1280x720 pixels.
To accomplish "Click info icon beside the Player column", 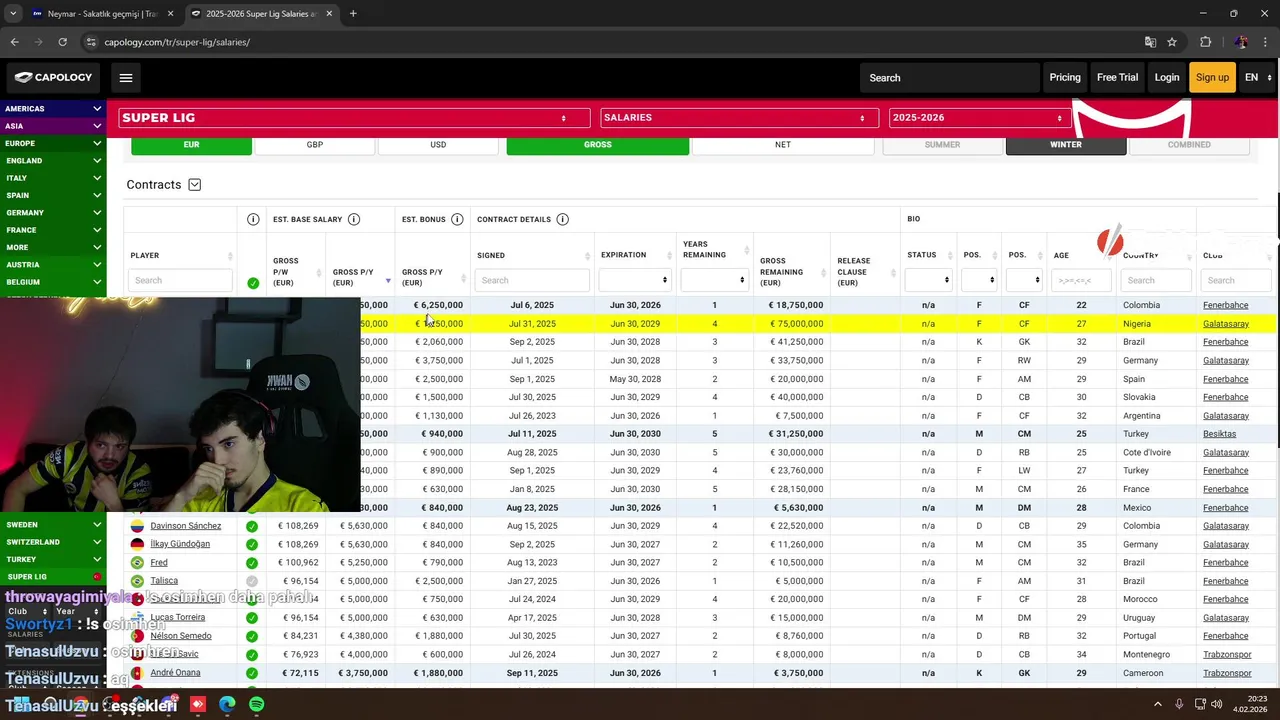I will [253, 219].
